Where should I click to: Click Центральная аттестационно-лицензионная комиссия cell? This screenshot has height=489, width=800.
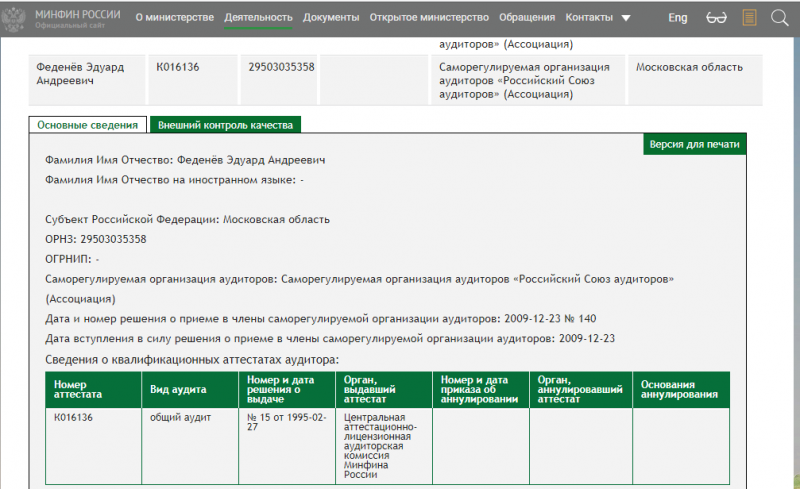[x=384, y=446]
